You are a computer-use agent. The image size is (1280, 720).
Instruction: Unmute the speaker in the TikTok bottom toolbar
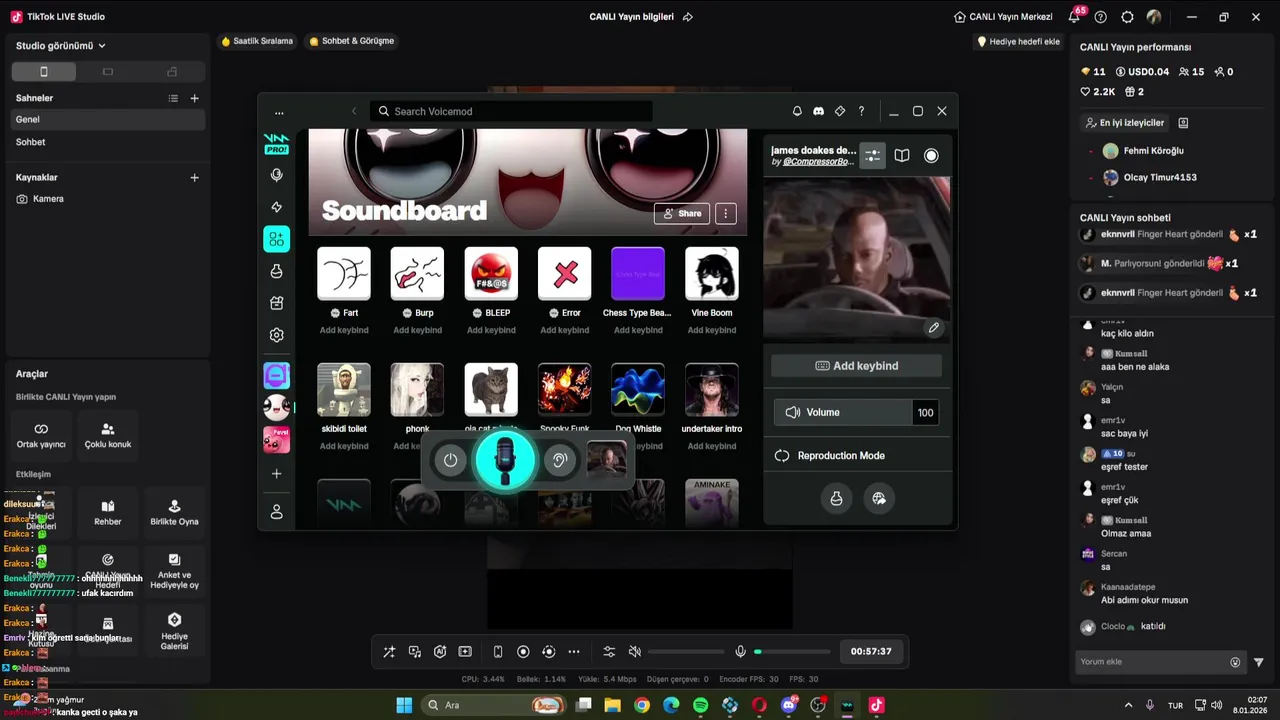(634, 652)
